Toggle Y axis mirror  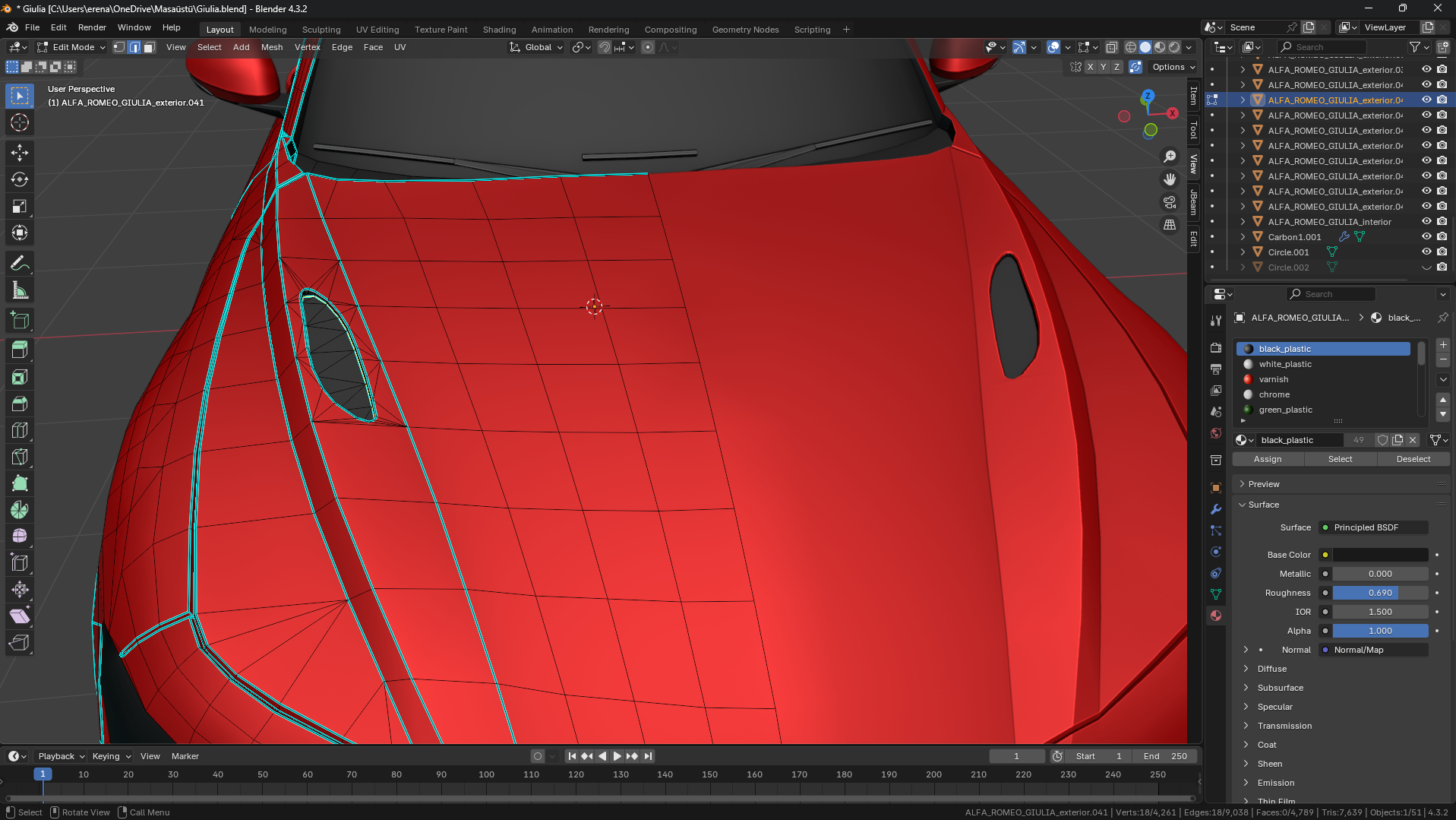click(x=1104, y=67)
